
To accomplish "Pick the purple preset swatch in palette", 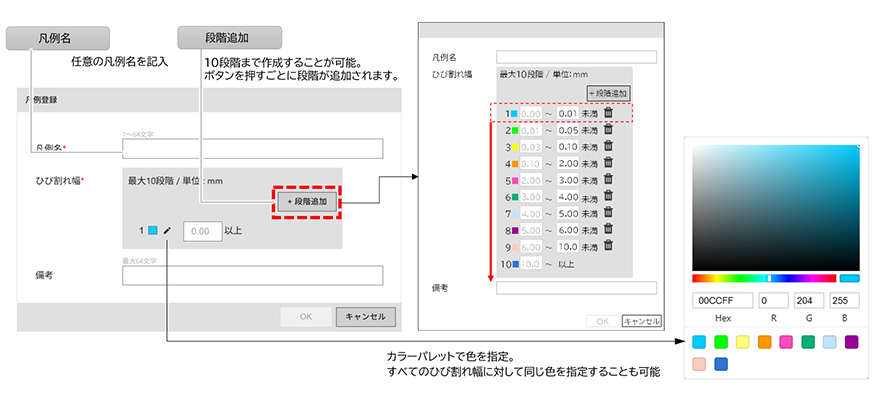I will pos(851,342).
